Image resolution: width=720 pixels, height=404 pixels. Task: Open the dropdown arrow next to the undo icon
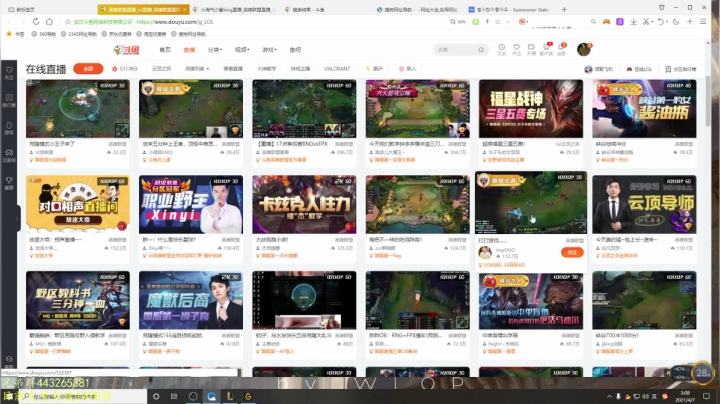coord(666,22)
